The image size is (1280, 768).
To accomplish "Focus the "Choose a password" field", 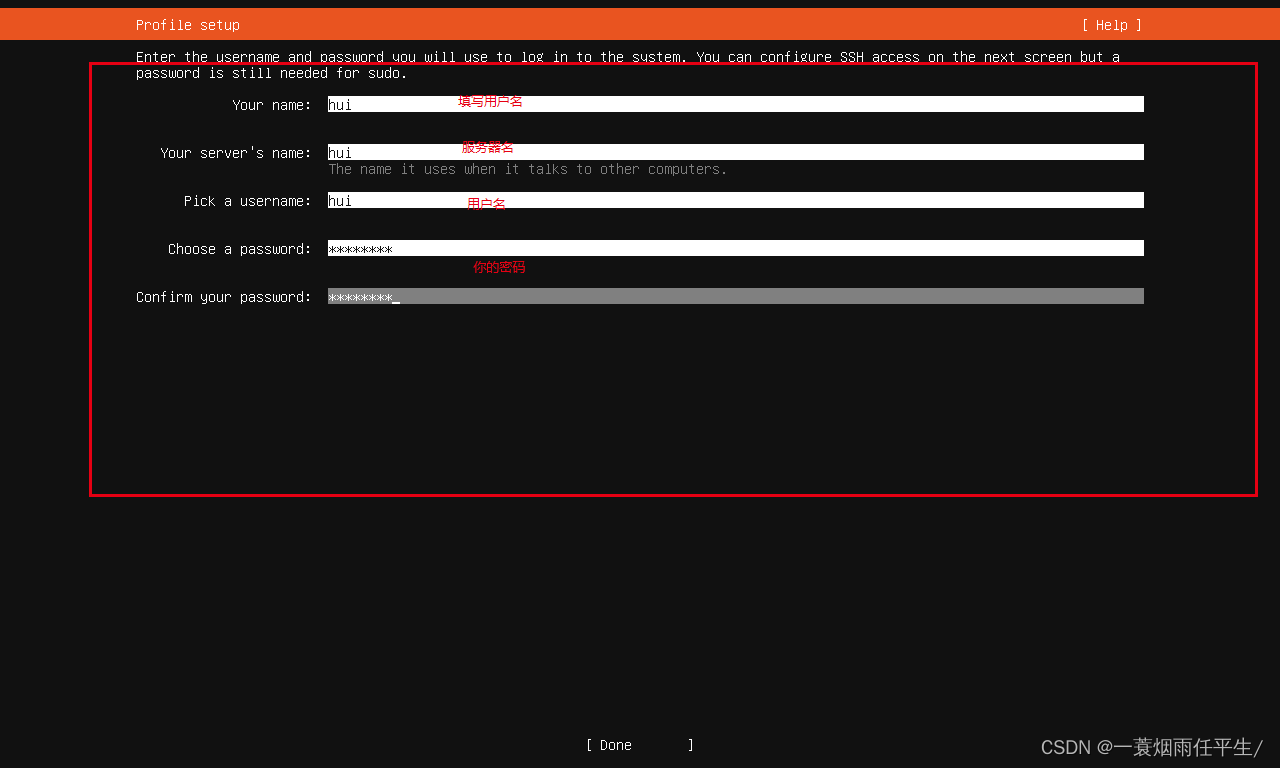I will tap(736, 248).
